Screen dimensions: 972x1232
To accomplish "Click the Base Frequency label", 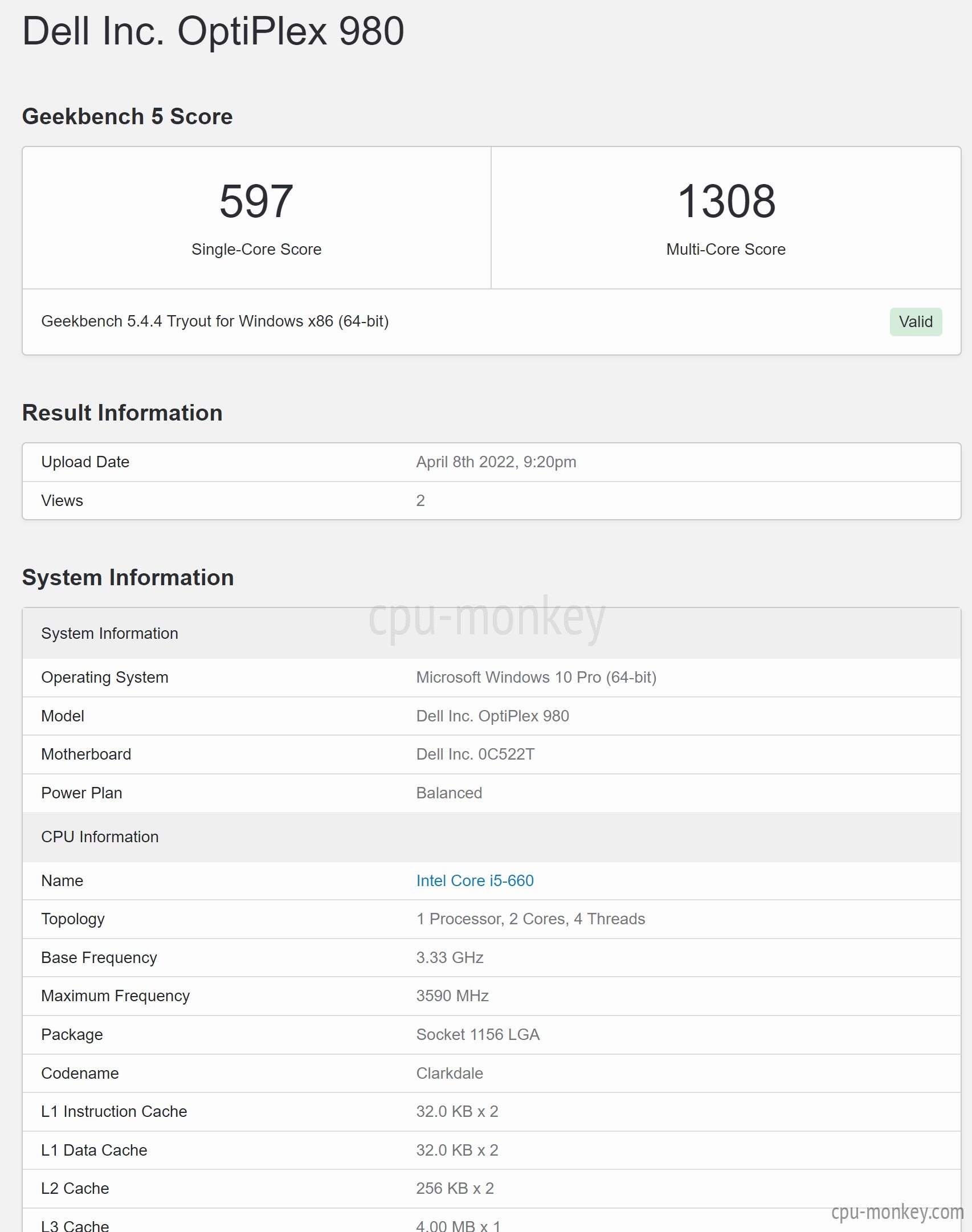I will (99, 957).
